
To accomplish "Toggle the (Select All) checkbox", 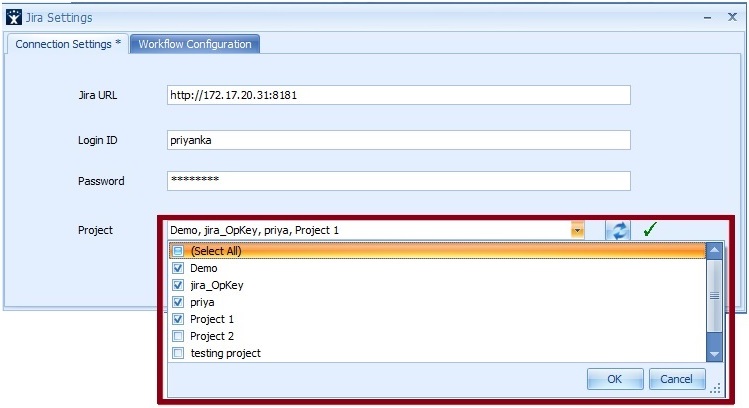I will pos(178,251).
